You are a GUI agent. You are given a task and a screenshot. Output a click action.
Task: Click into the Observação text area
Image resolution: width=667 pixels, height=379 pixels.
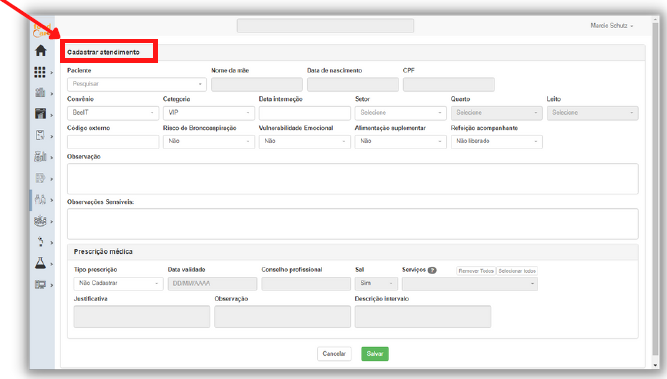[353, 179]
